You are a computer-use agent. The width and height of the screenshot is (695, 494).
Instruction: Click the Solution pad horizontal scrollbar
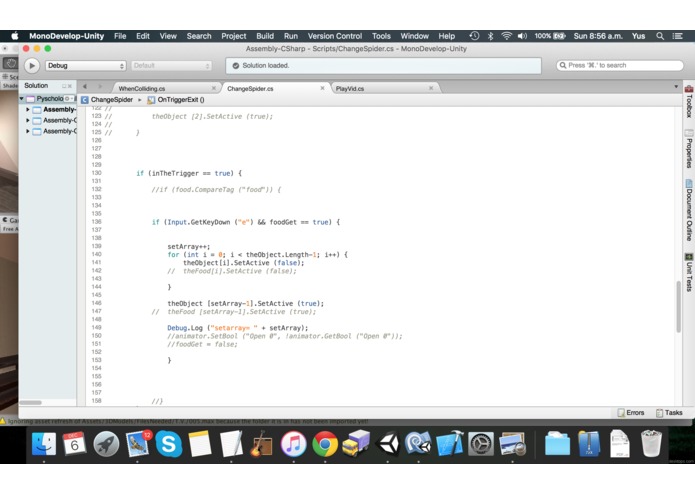pos(31,402)
